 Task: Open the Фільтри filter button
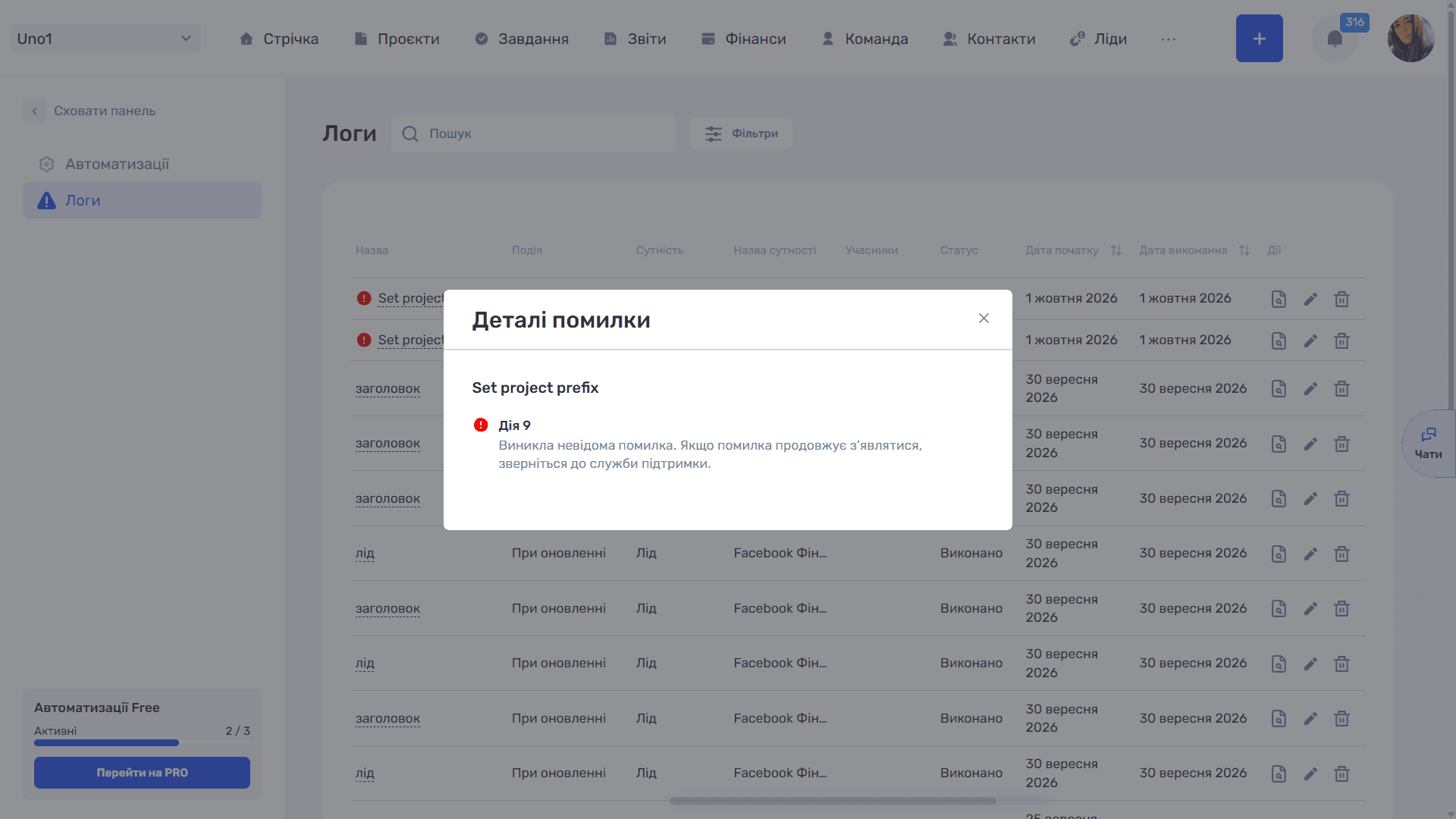pos(740,133)
